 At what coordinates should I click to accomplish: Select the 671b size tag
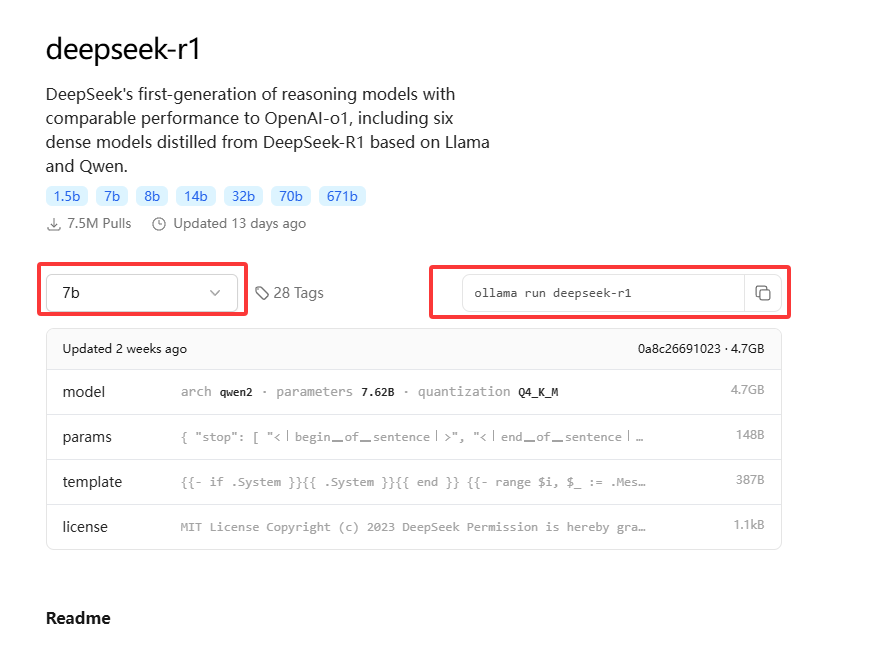point(342,196)
